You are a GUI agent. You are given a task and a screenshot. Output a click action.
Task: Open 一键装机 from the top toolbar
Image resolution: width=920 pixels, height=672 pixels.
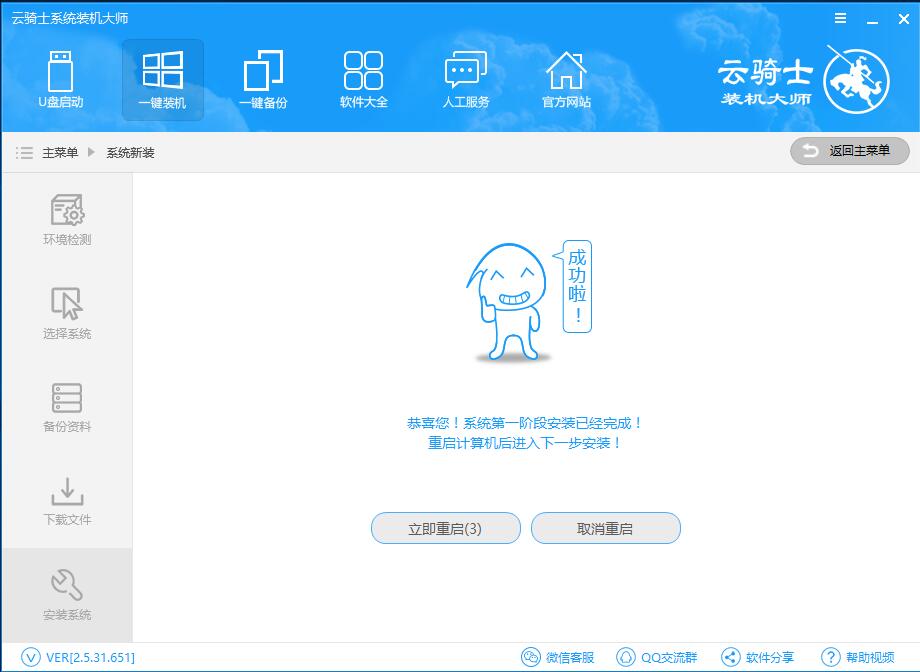[162, 80]
